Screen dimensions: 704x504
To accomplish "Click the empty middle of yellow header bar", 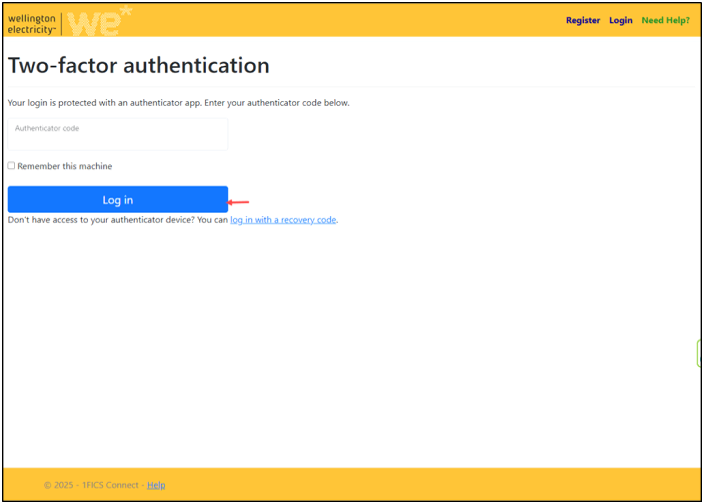I will pos(350,20).
